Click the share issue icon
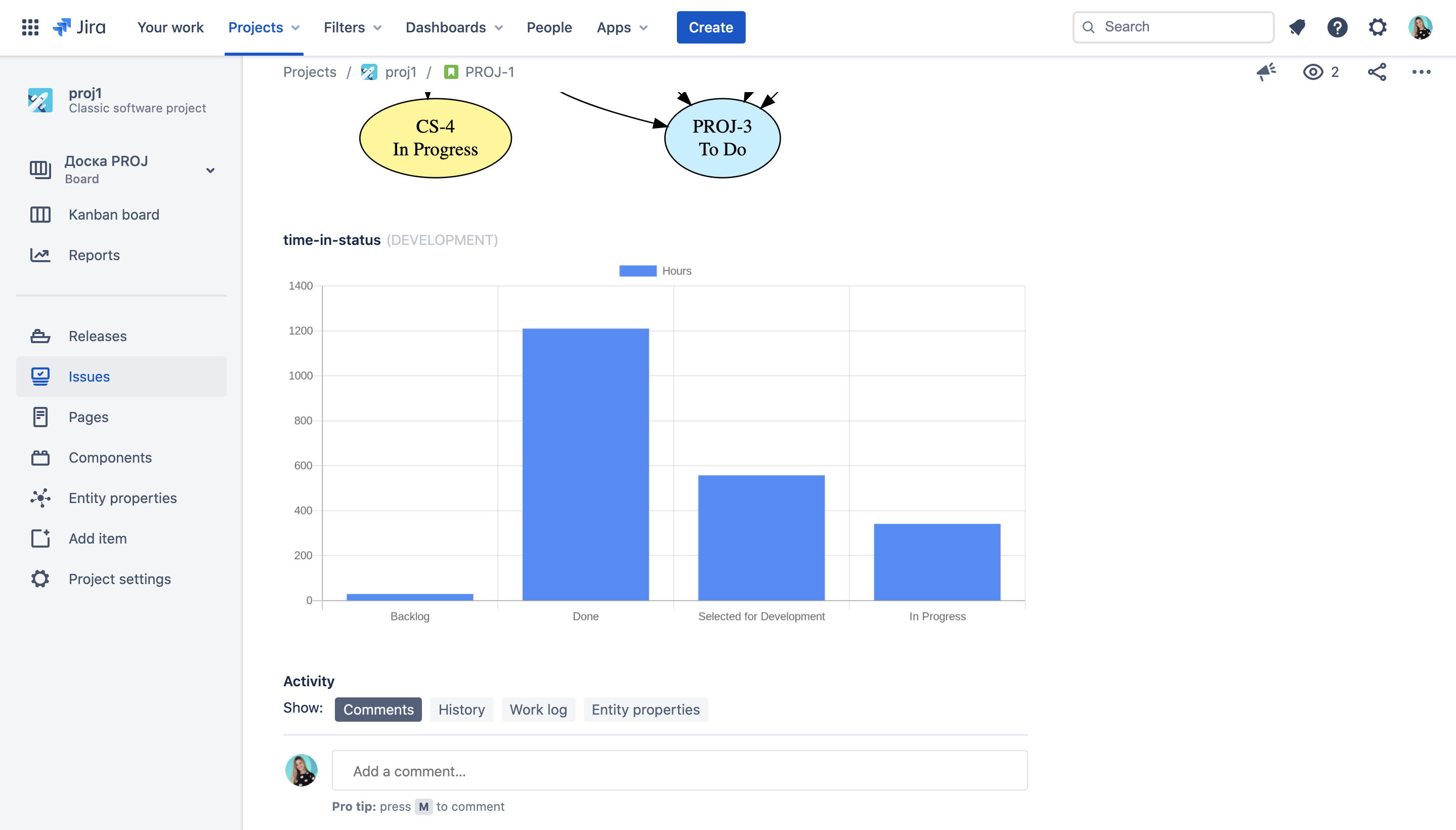The width and height of the screenshot is (1456, 830). [x=1377, y=72]
